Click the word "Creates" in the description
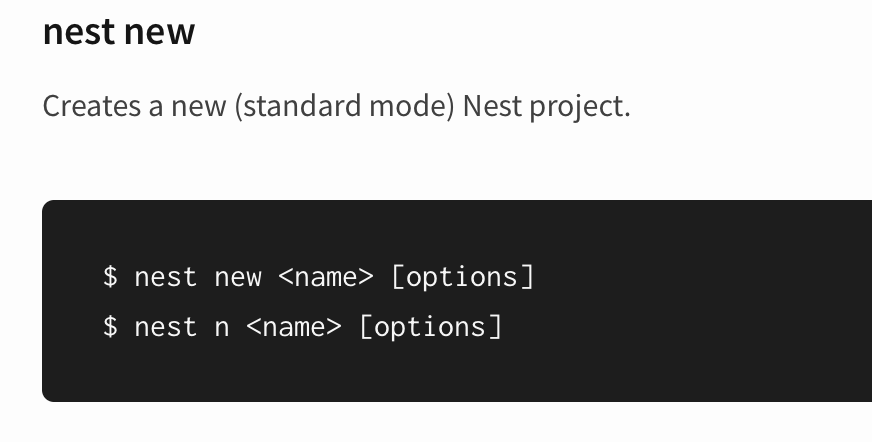Screen dimensions: 872x442 coord(92,105)
